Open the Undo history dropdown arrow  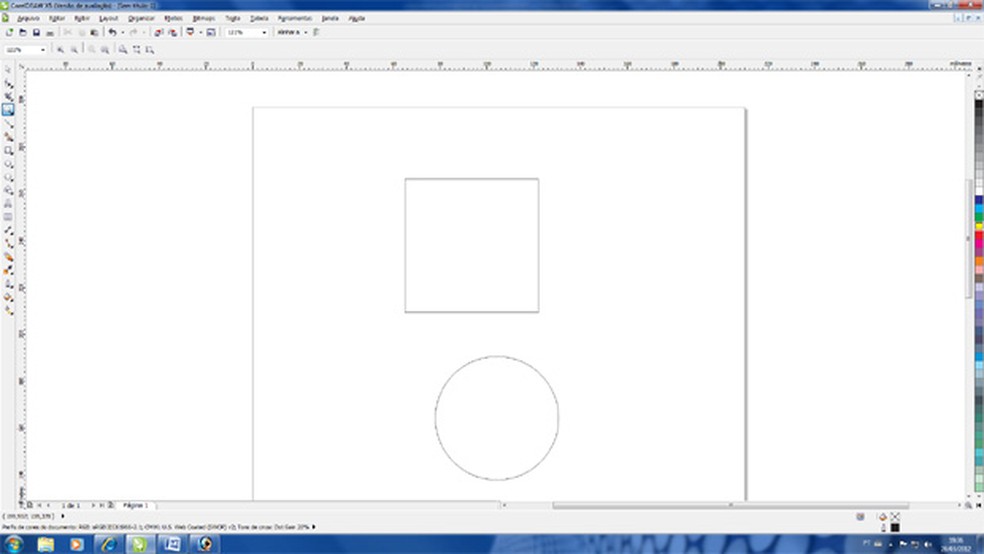(x=122, y=32)
